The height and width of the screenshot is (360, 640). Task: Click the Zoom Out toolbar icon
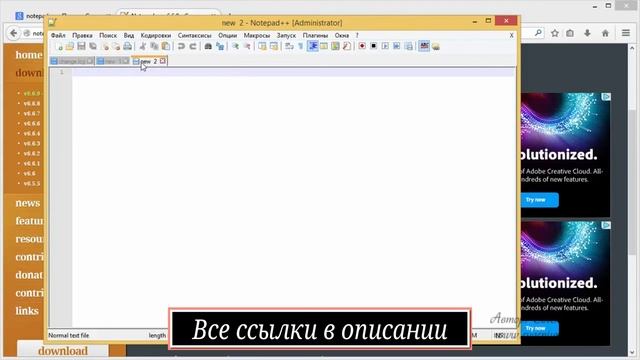(x=247, y=47)
